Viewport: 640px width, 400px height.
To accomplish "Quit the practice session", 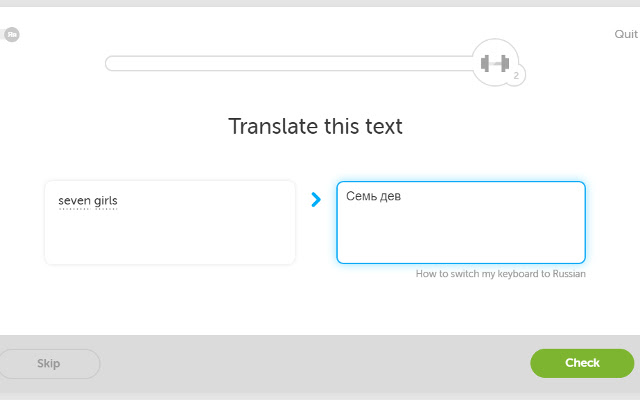I will tap(626, 34).
